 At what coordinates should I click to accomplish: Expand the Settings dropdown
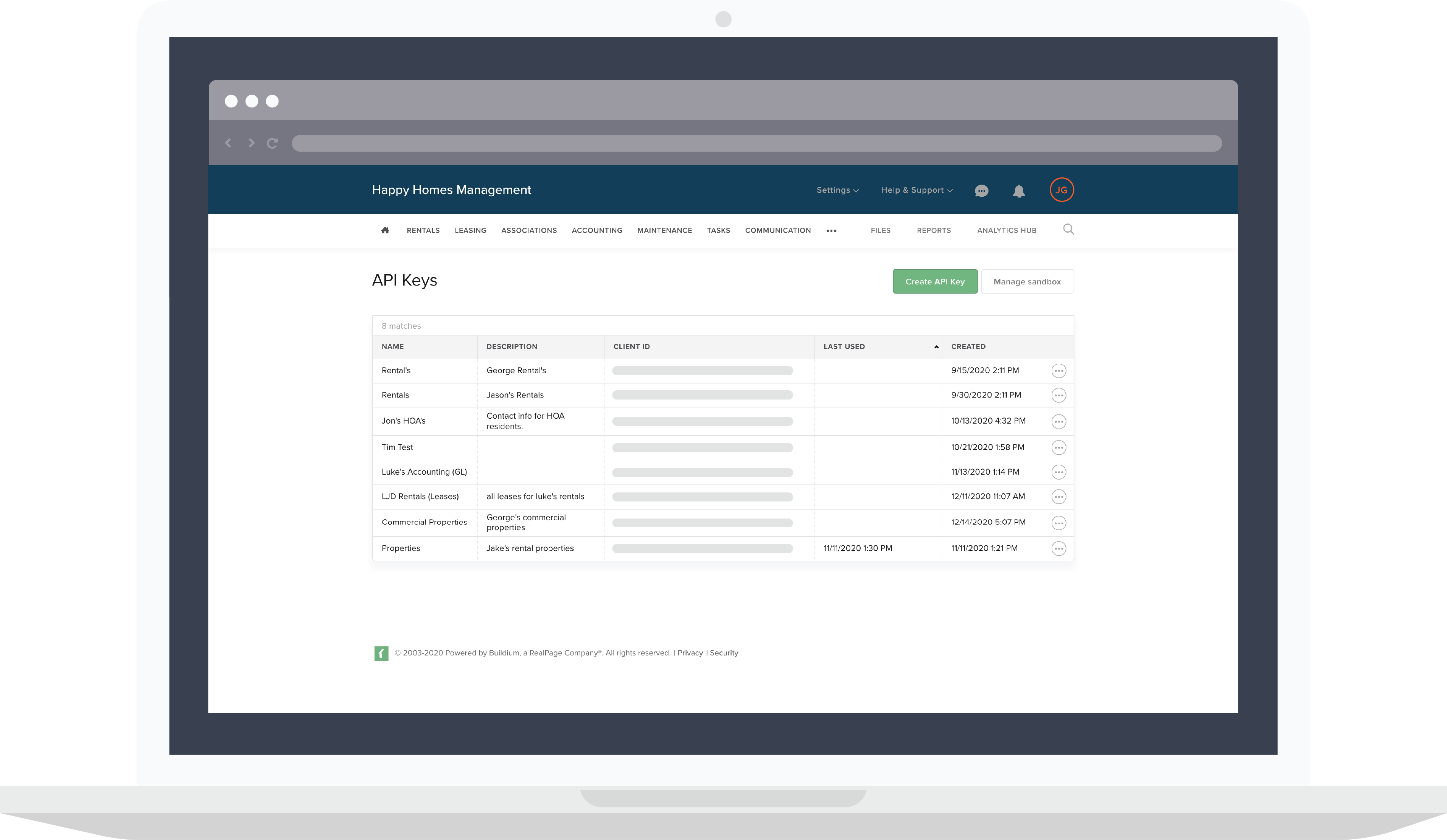click(x=837, y=190)
